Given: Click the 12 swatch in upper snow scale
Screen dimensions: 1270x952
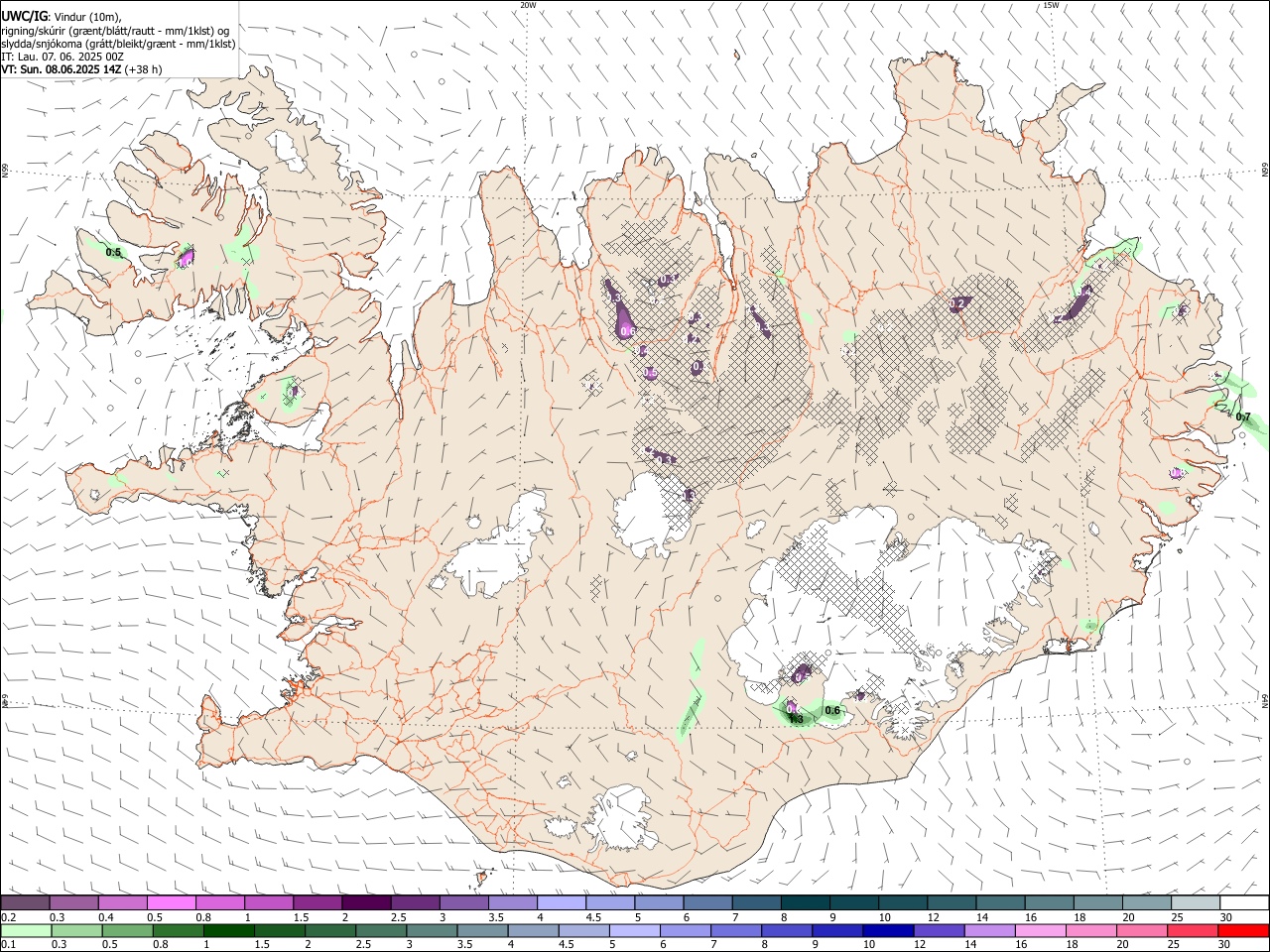Looking at the screenshot, I should [x=952, y=903].
